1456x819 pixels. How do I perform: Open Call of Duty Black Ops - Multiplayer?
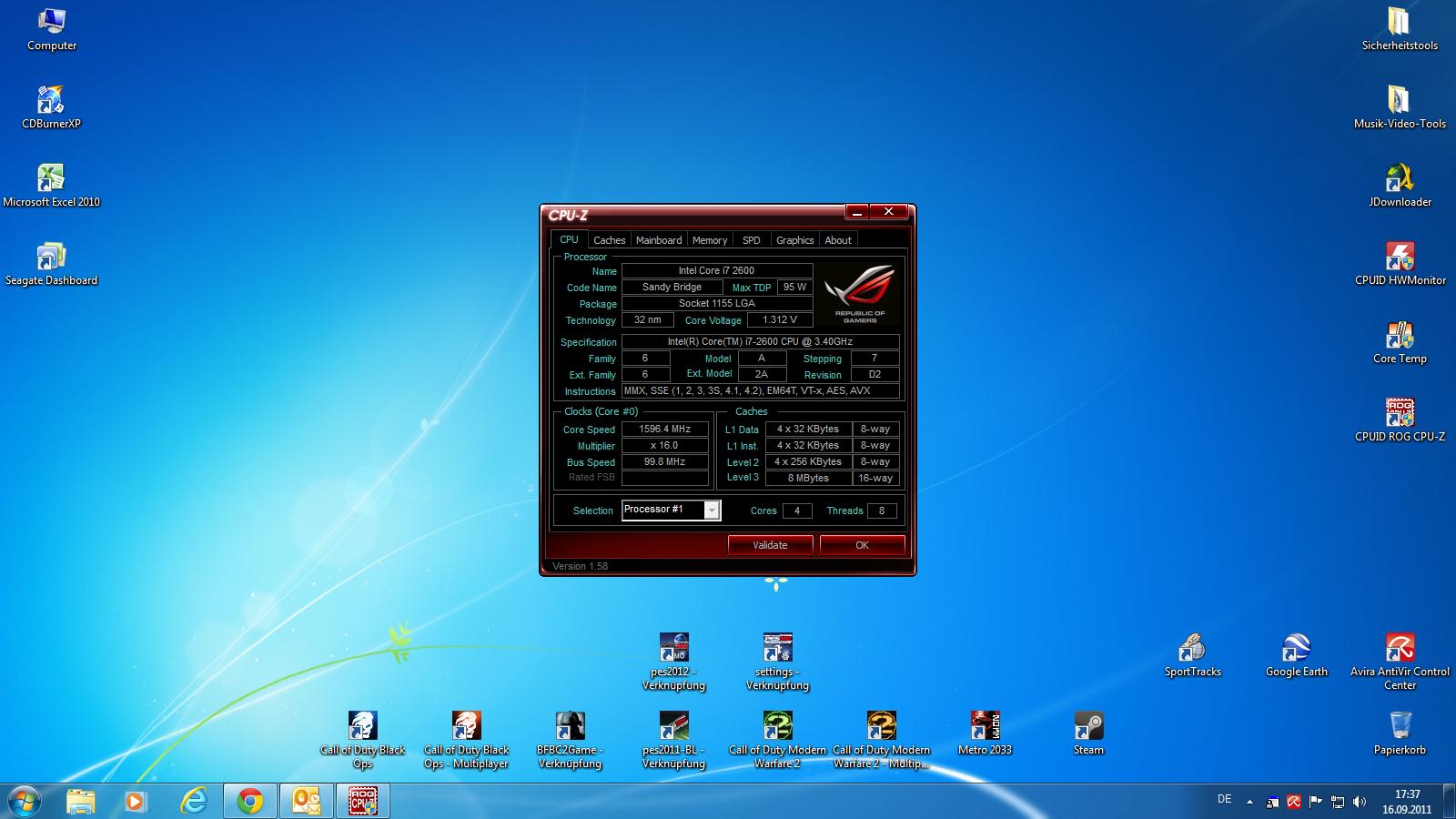(466, 740)
